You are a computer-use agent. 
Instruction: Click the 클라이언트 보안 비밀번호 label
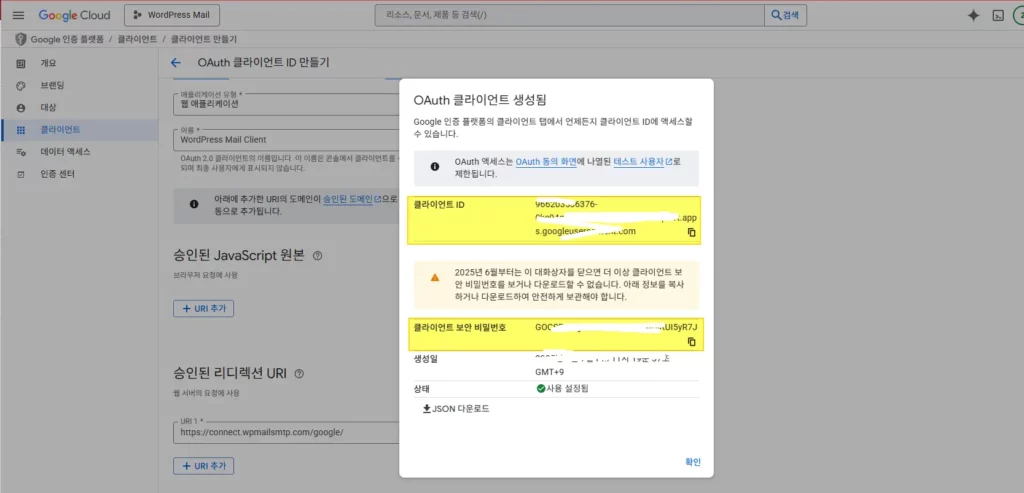tap(460, 327)
